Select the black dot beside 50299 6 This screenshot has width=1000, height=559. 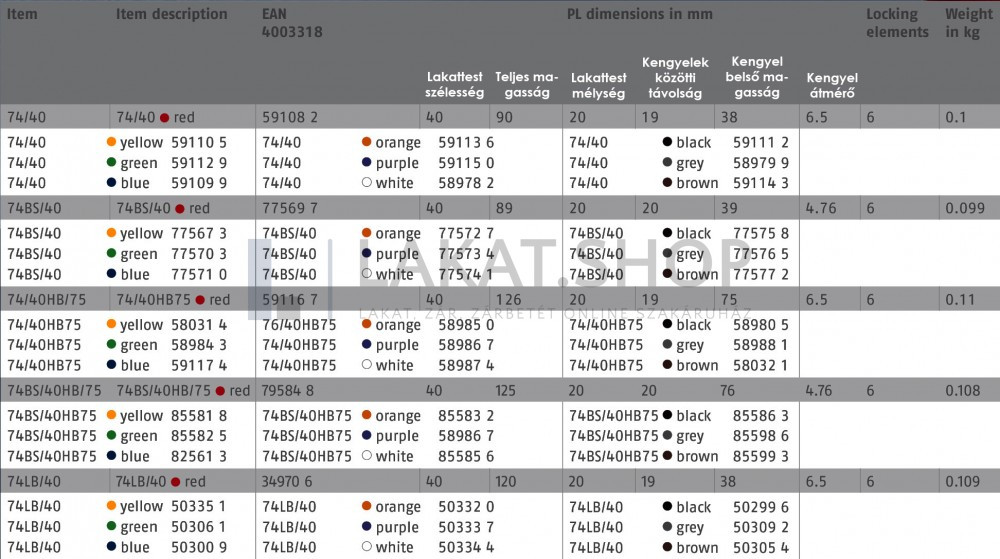(x=667, y=507)
